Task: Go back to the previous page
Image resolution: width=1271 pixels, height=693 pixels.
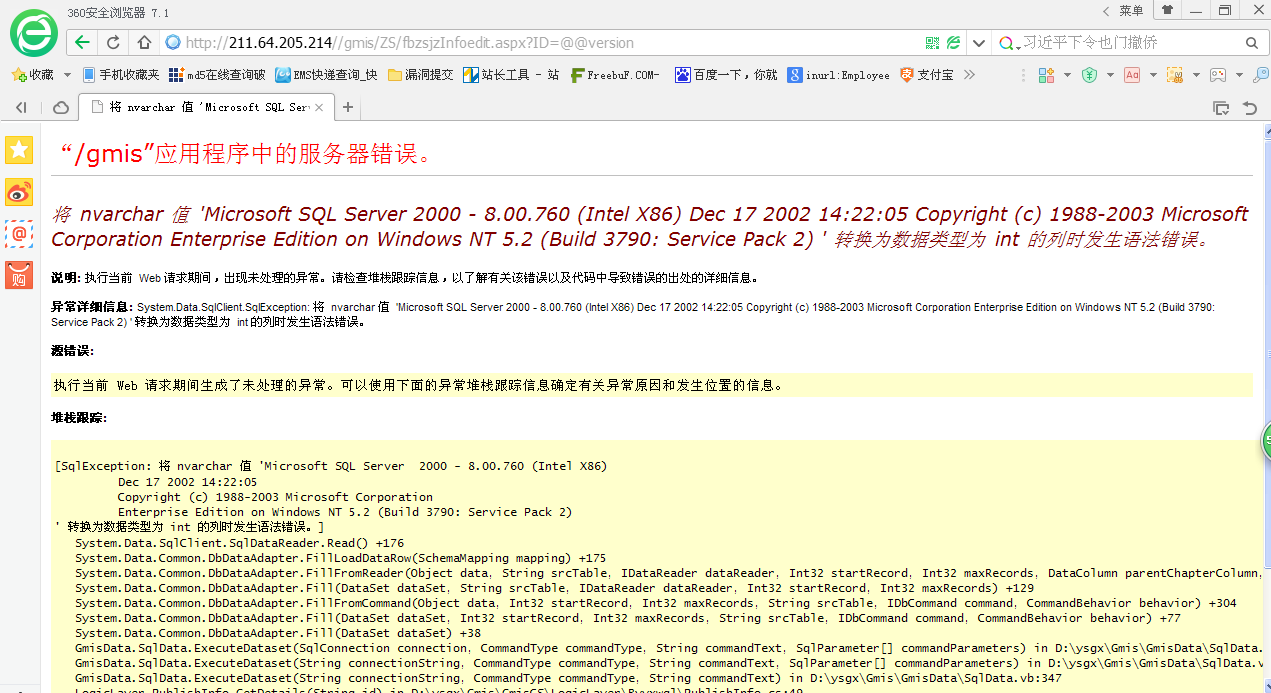Action: pyautogui.click(x=82, y=43)
